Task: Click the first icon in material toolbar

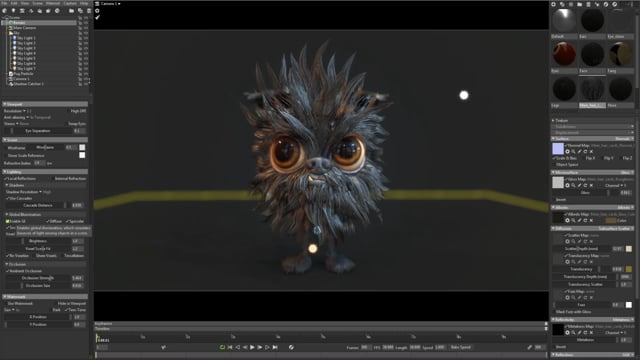Action: pyautogui.click(x=553, y=4)
